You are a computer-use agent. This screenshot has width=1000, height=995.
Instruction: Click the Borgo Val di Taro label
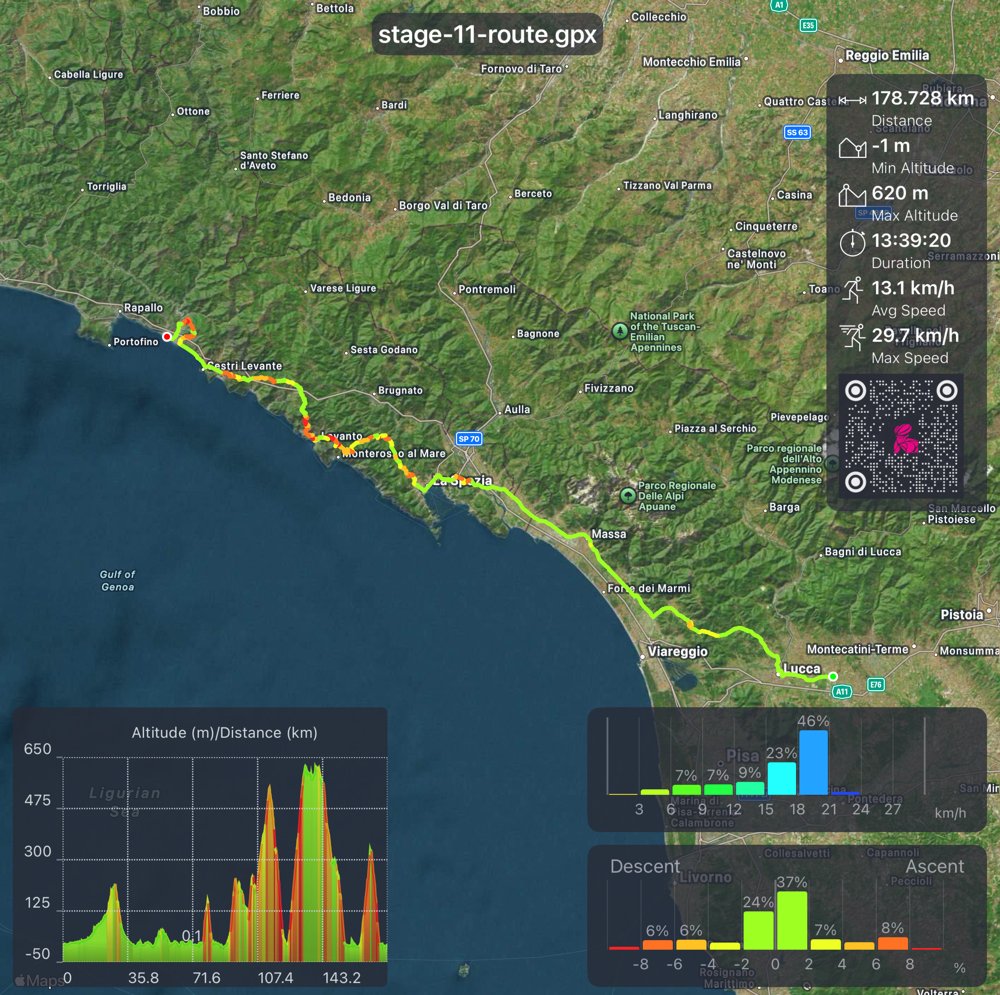pos(443,205)
